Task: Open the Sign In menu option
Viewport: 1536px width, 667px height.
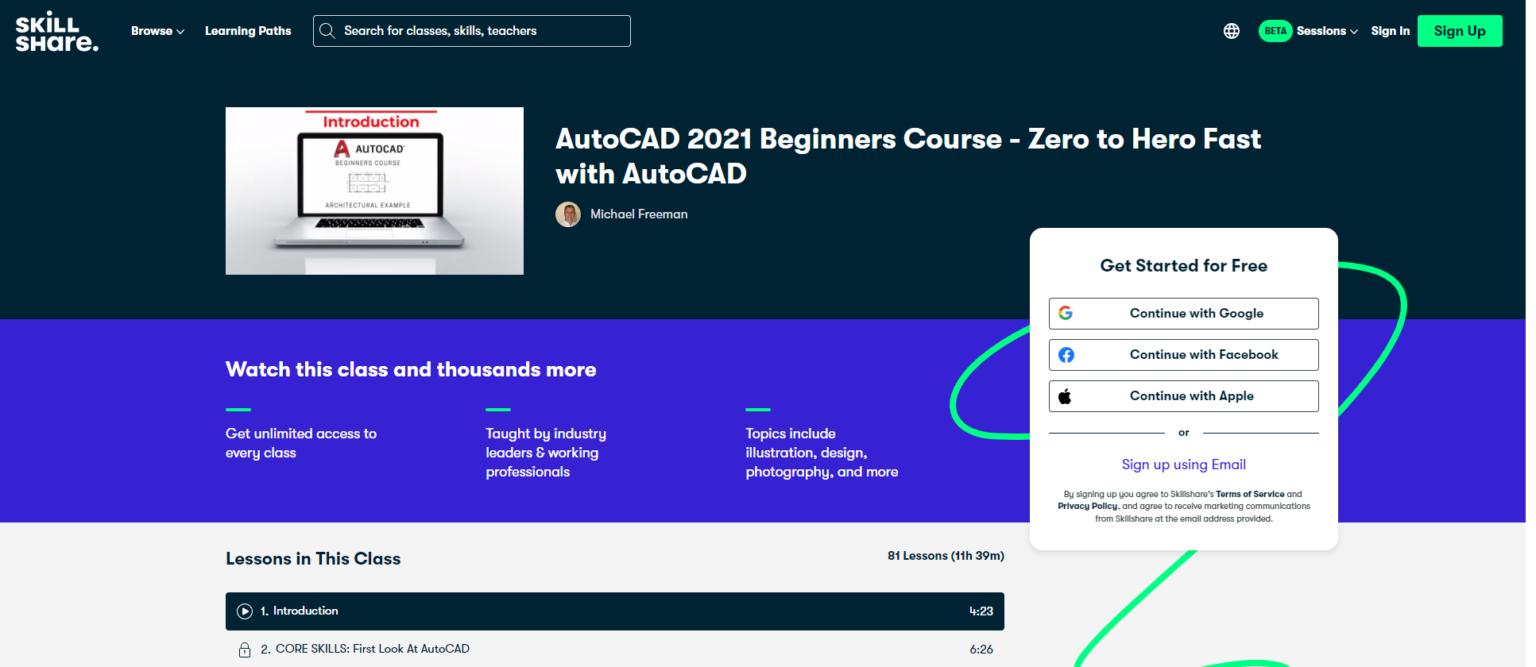Action: [1390, 30]
